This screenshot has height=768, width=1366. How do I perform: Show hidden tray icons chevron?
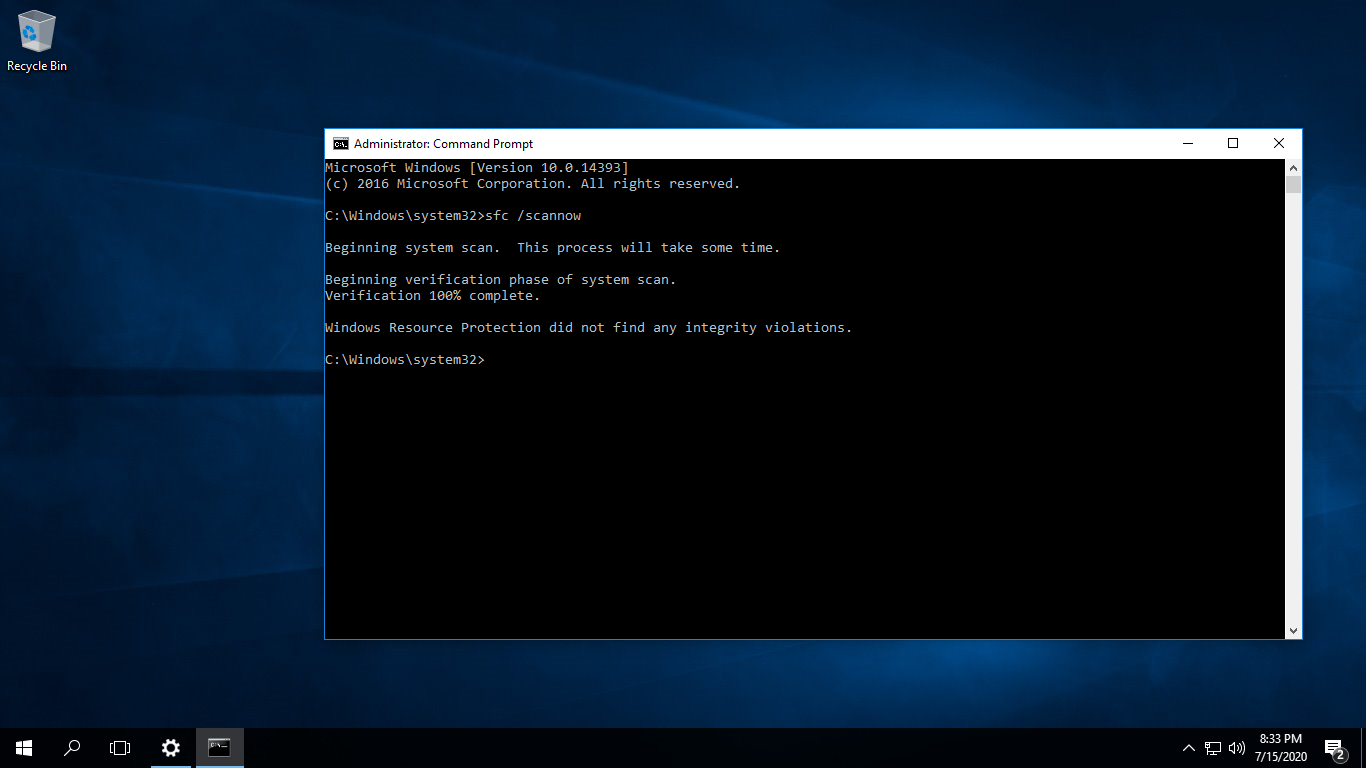click(x=1189, y=748)
